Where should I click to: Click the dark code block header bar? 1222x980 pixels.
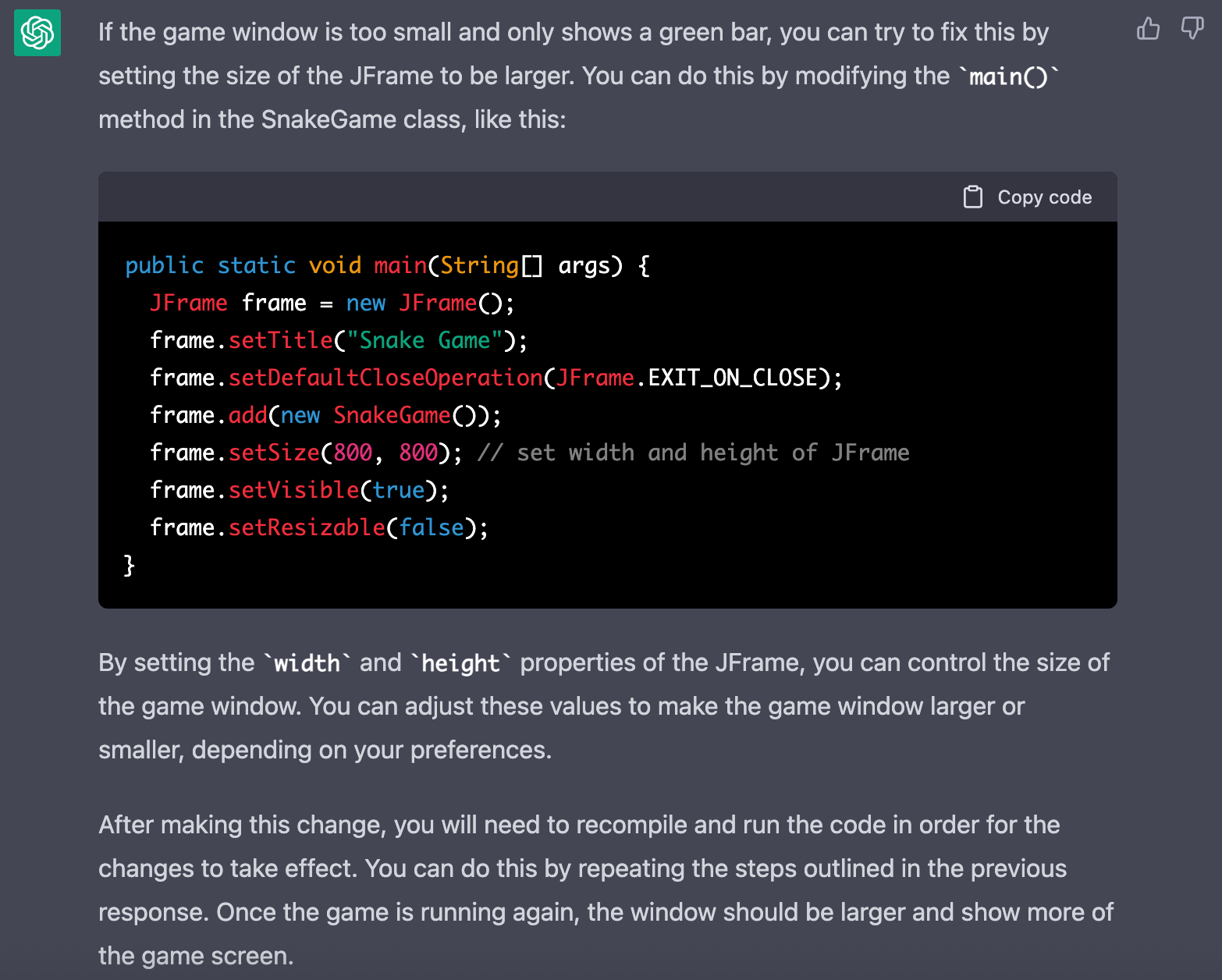[x=546, y=197]
